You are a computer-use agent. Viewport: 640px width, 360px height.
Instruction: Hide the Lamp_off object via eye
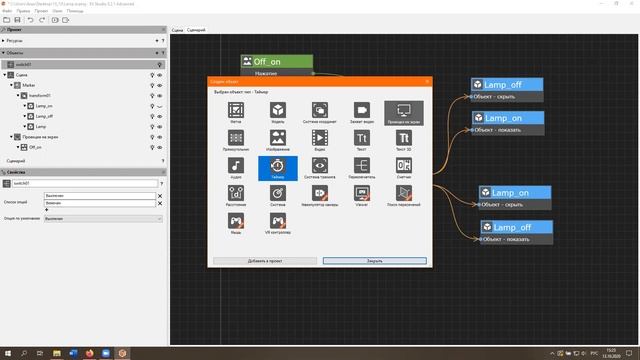pos(160,116)
